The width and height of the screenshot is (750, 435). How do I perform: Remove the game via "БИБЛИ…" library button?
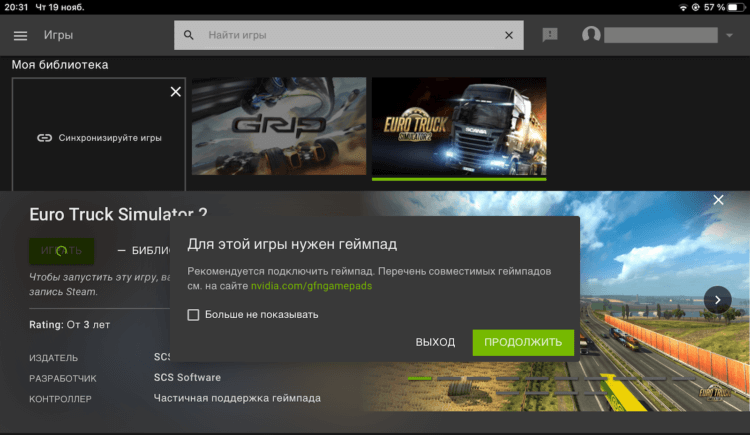144,250
